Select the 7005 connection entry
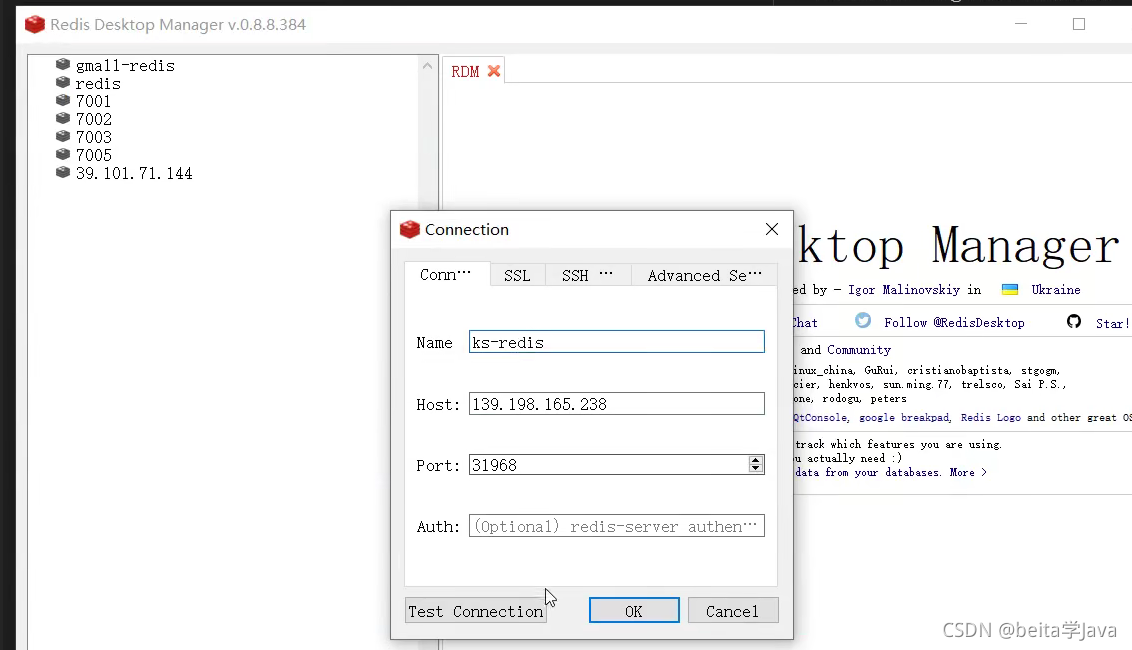This screenshot has height=650, width=1132. (93, 155)
